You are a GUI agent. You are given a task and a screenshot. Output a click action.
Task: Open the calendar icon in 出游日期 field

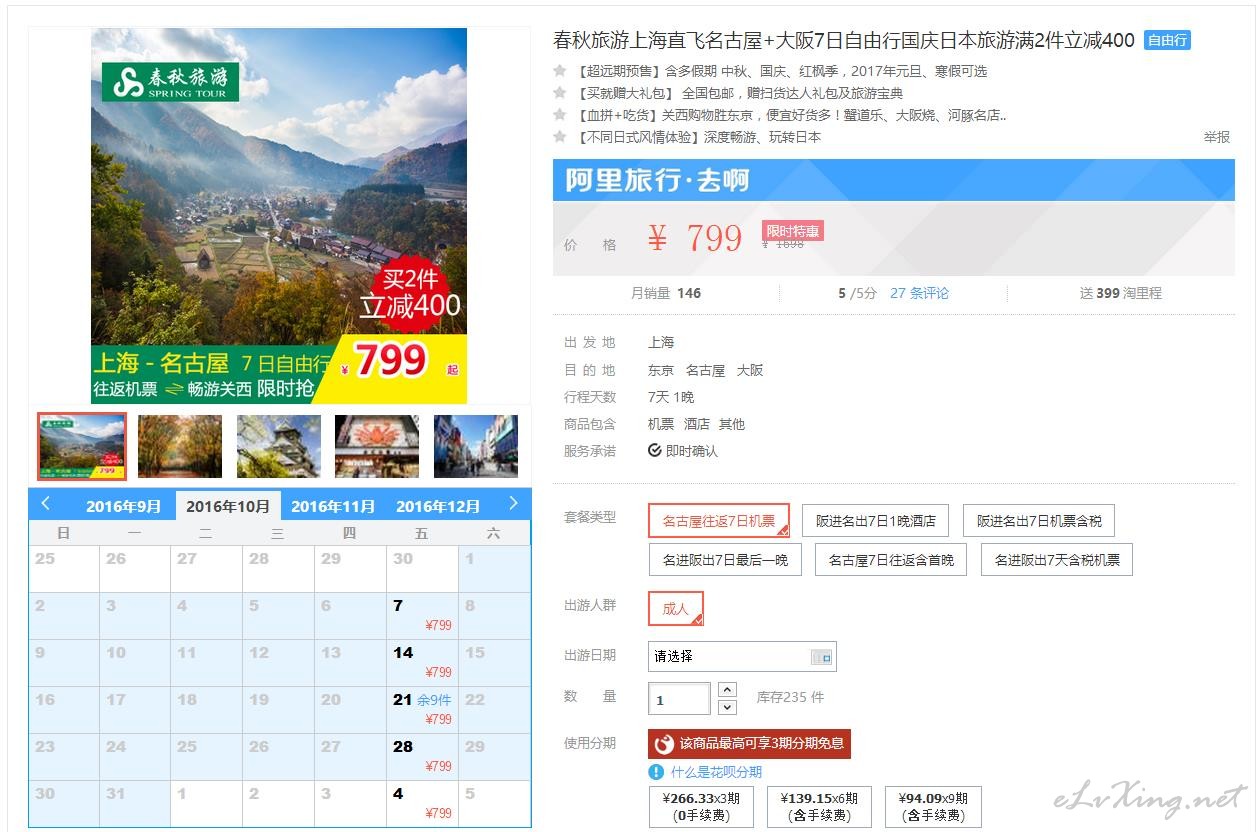(x=821, y=657)
